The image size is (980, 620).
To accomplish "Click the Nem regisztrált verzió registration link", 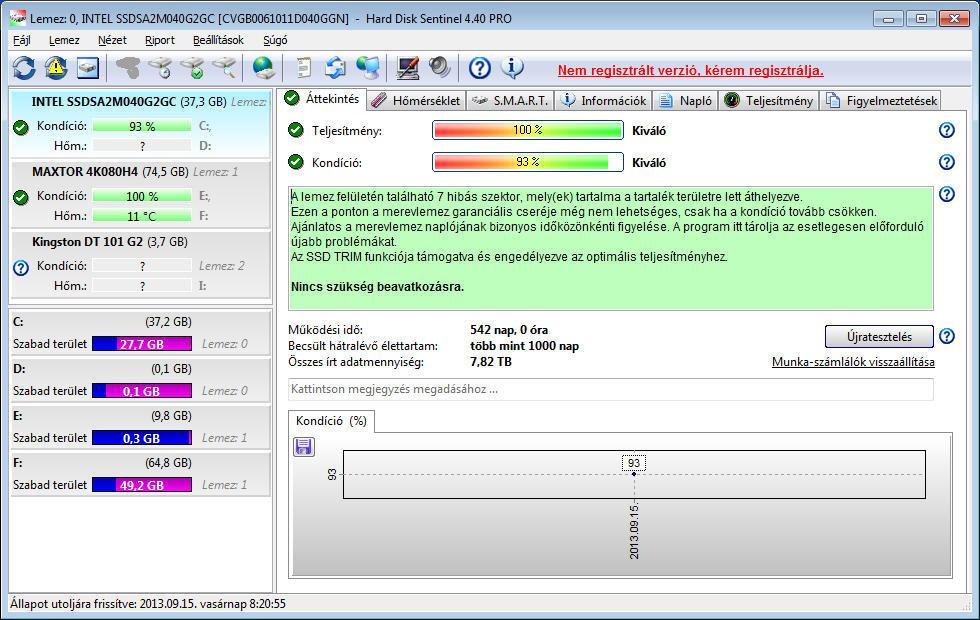I will click(691, 70).
